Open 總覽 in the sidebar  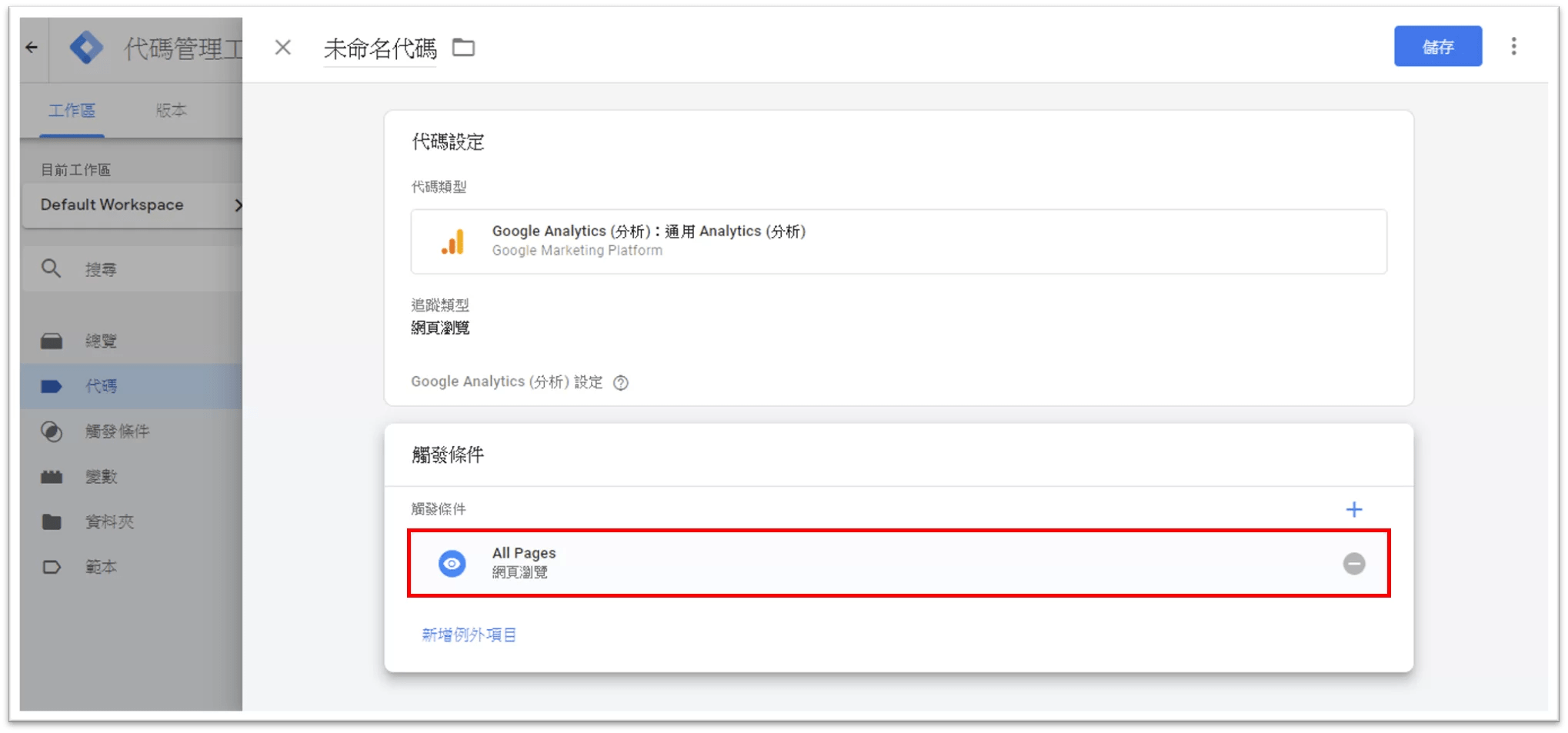[x=132, y=341]
